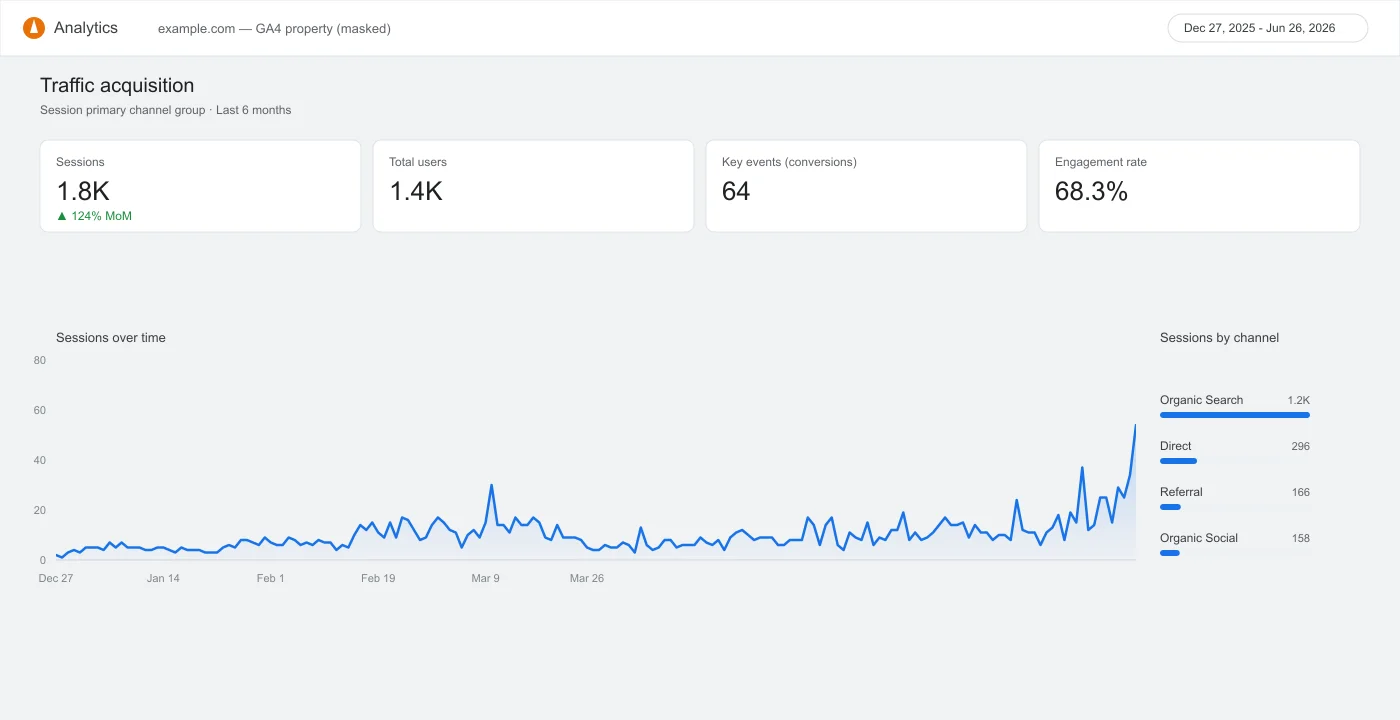Click the Sessions over time chart title
This screenshot has height=720, width=1400.
111,338
